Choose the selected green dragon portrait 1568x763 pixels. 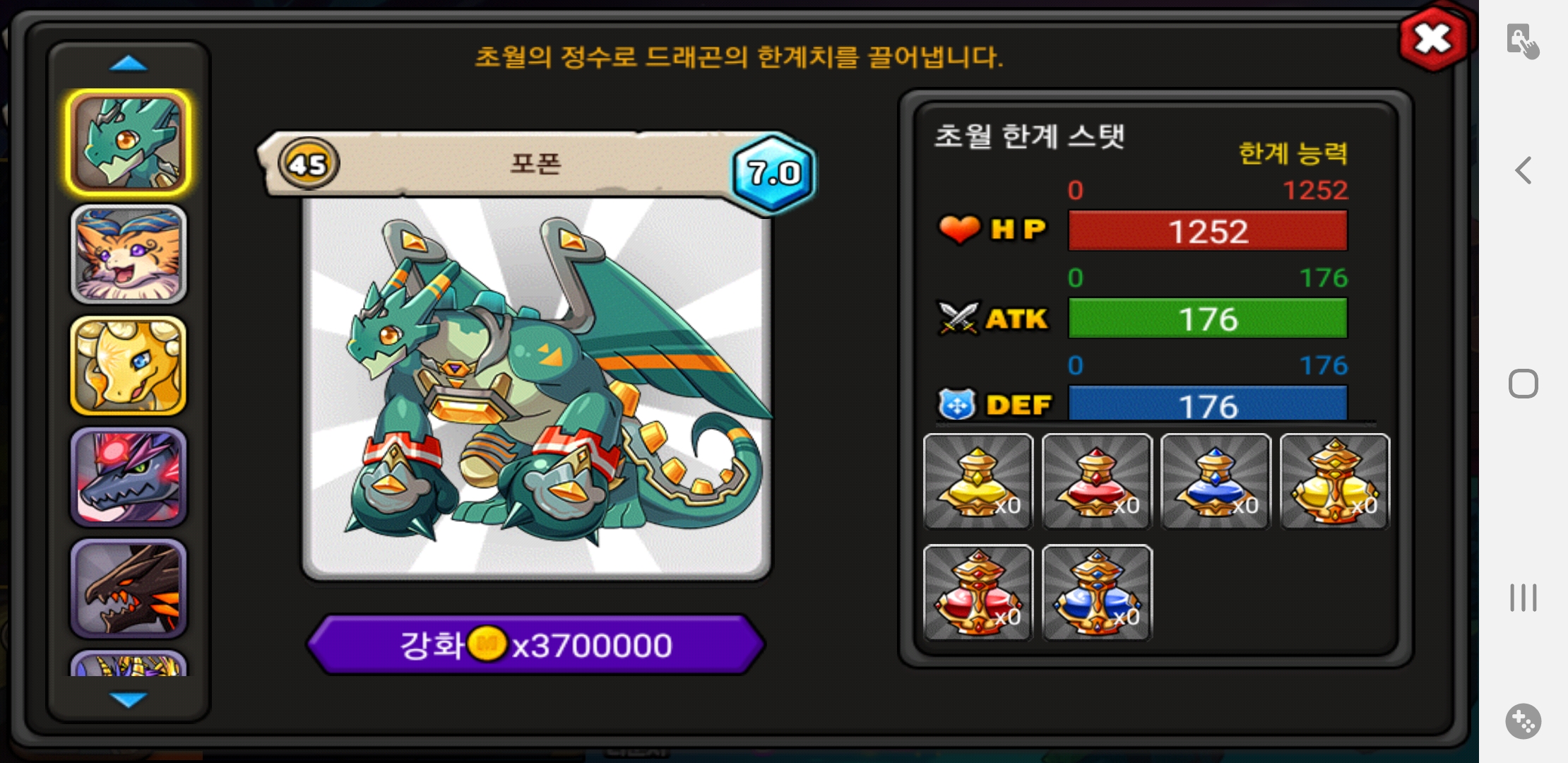pyautogui.click(x=129, y=143)
